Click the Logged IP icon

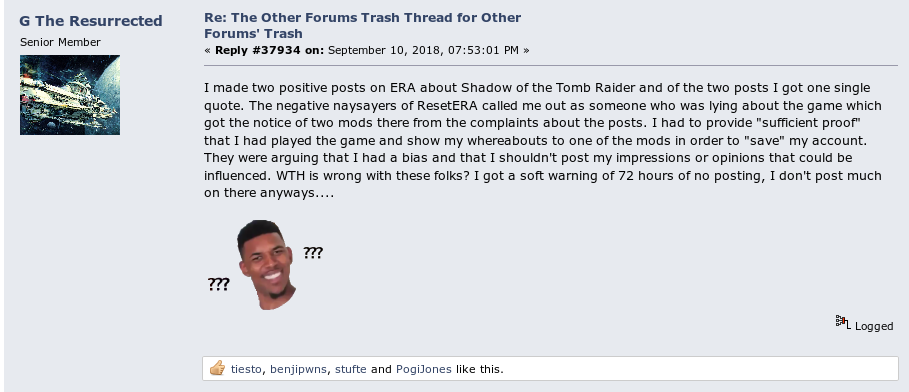tap(843, 322)
